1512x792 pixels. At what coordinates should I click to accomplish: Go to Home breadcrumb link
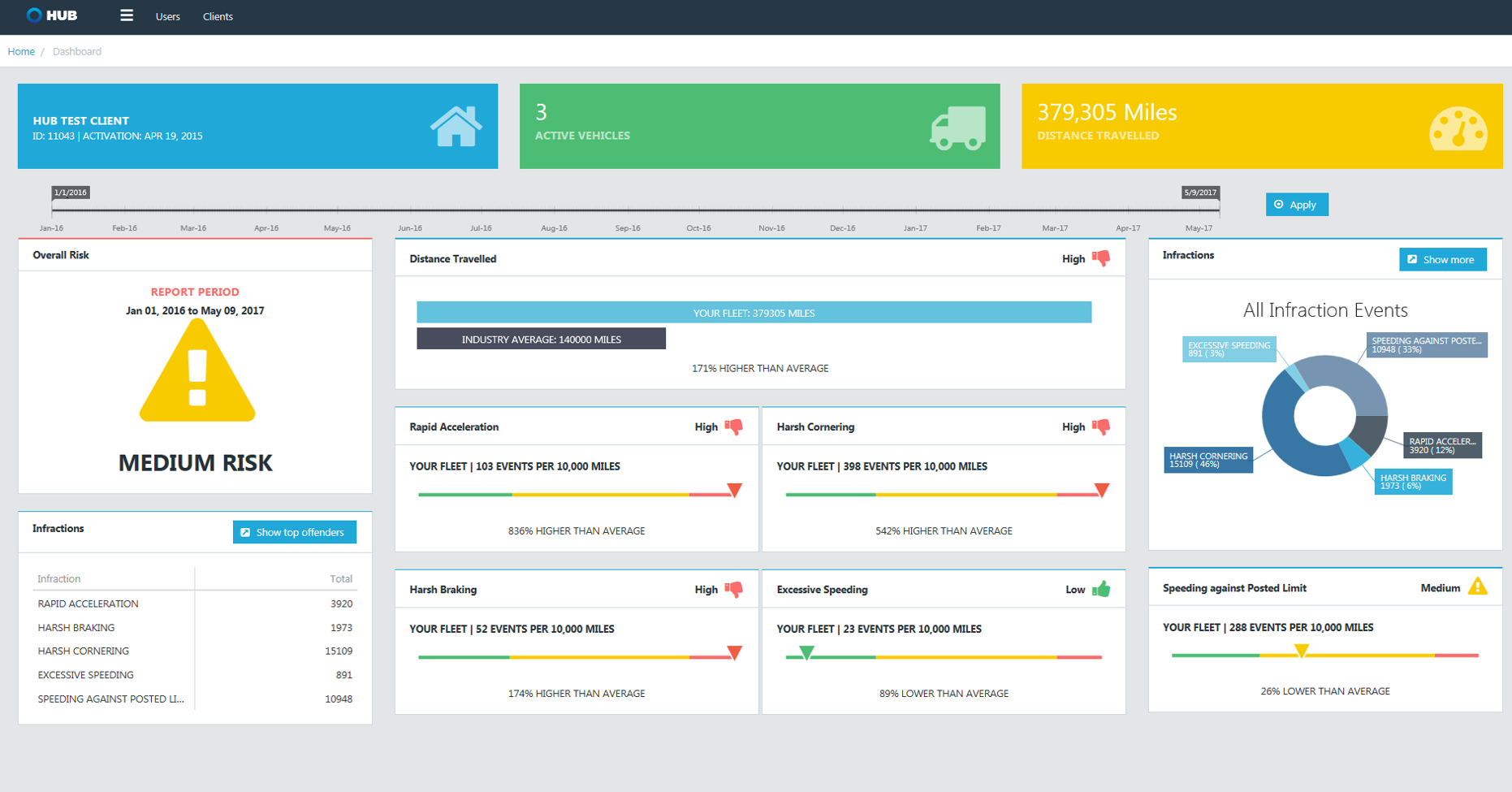(x=21, y=51)
